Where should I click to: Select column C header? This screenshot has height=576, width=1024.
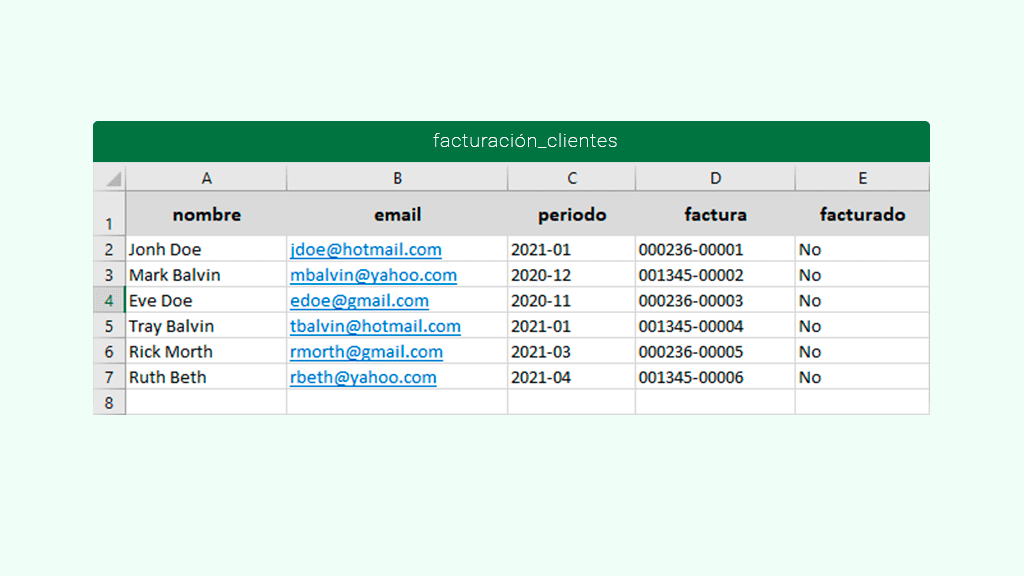pos(571,178)
